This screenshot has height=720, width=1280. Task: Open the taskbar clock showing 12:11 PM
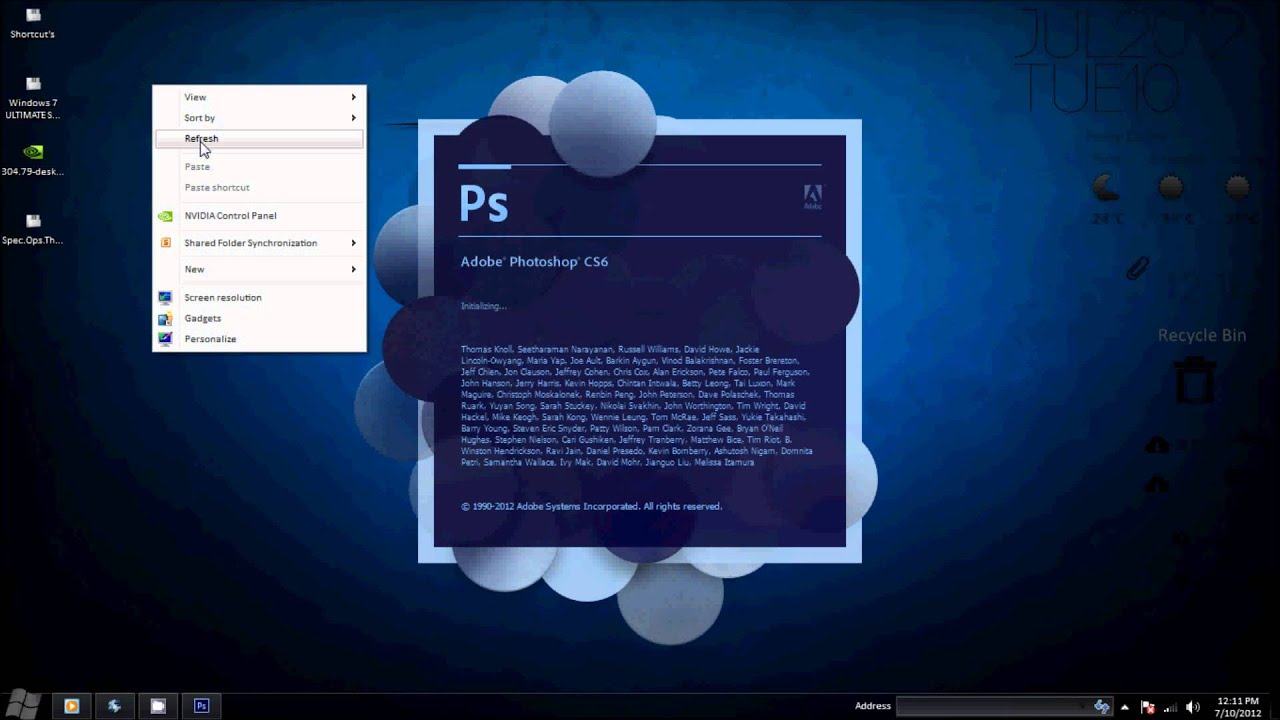coord(1238,707)
